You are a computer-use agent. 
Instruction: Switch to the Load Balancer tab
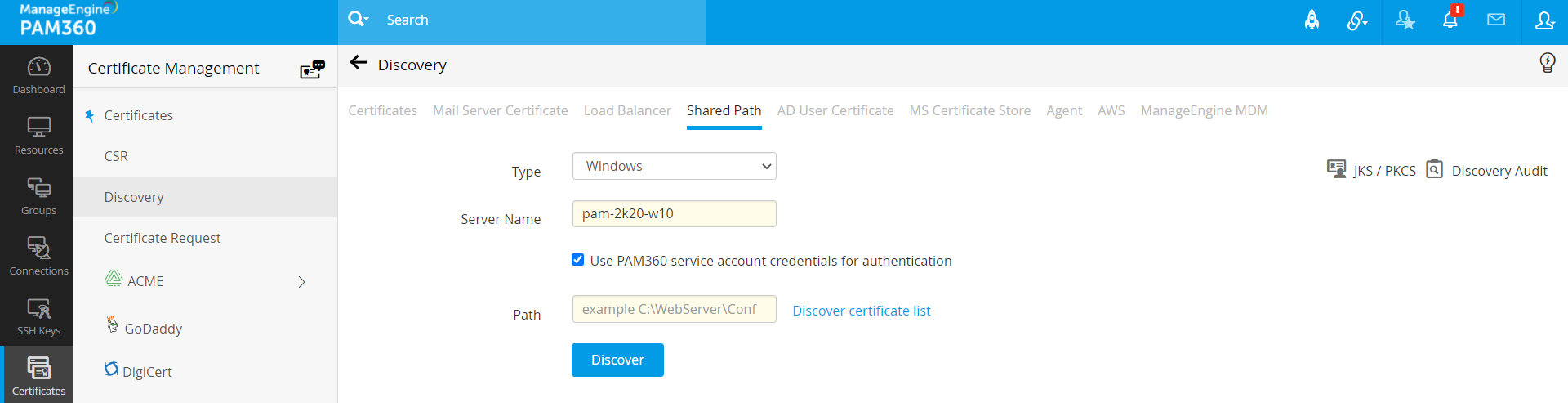(x=627, y=110)
